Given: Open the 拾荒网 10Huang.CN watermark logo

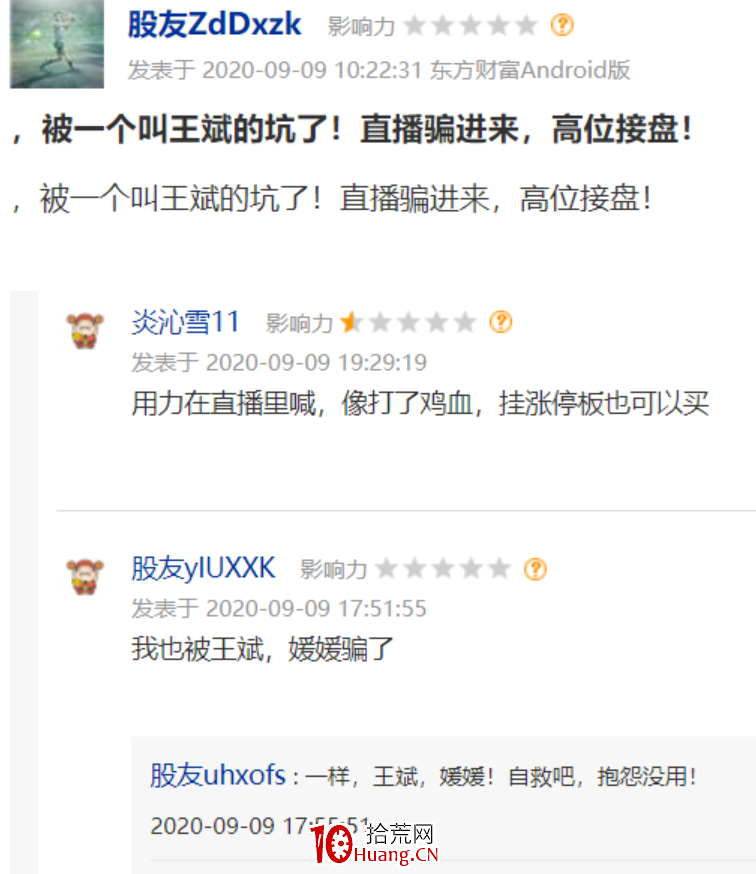Looking at the screenshot, I should [x=375, y=843].
